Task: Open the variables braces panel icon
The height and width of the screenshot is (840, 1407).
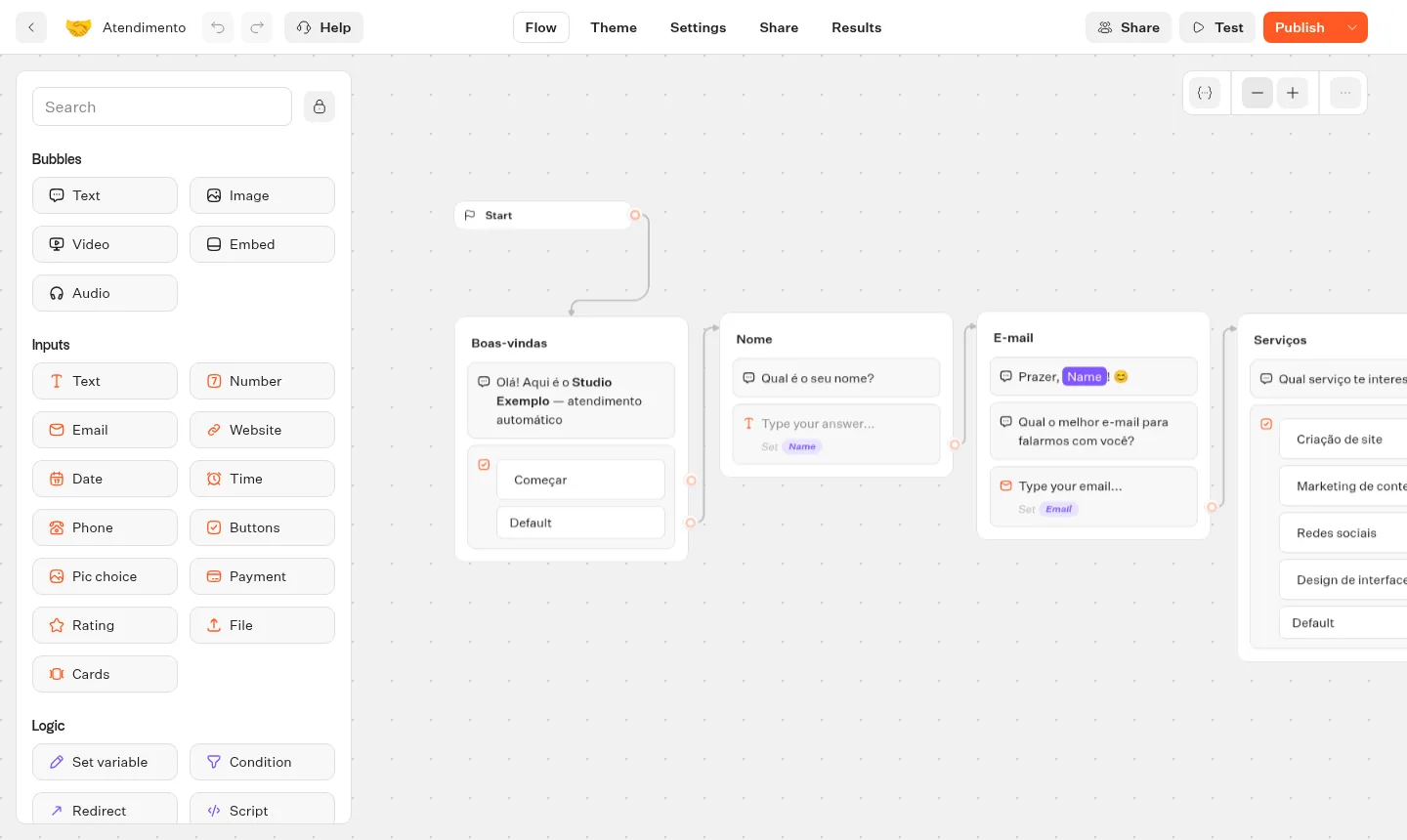Action: click(1205, 93)
